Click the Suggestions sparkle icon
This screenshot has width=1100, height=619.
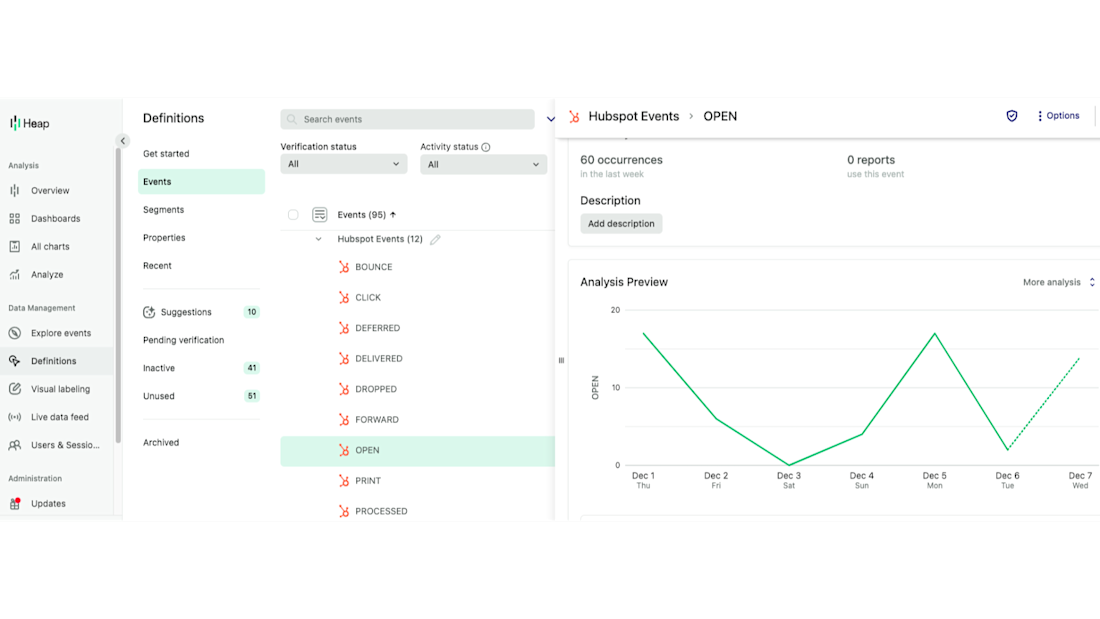pyautogui.click(x=149, y=312)
